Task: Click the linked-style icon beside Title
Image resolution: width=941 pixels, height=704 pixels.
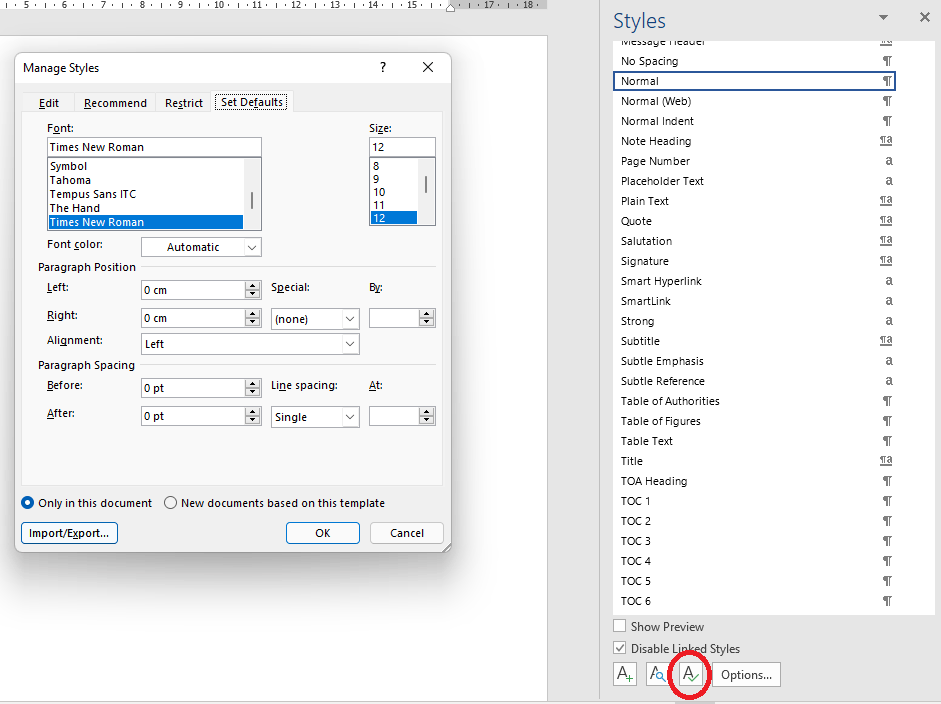Action: 886,460
